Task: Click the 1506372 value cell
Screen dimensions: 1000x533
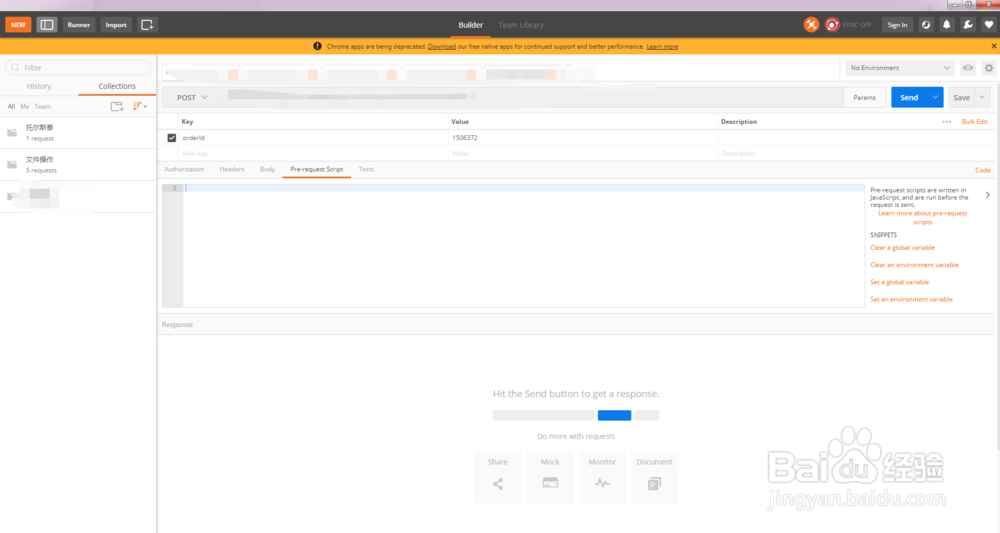Action: [583, 138]
